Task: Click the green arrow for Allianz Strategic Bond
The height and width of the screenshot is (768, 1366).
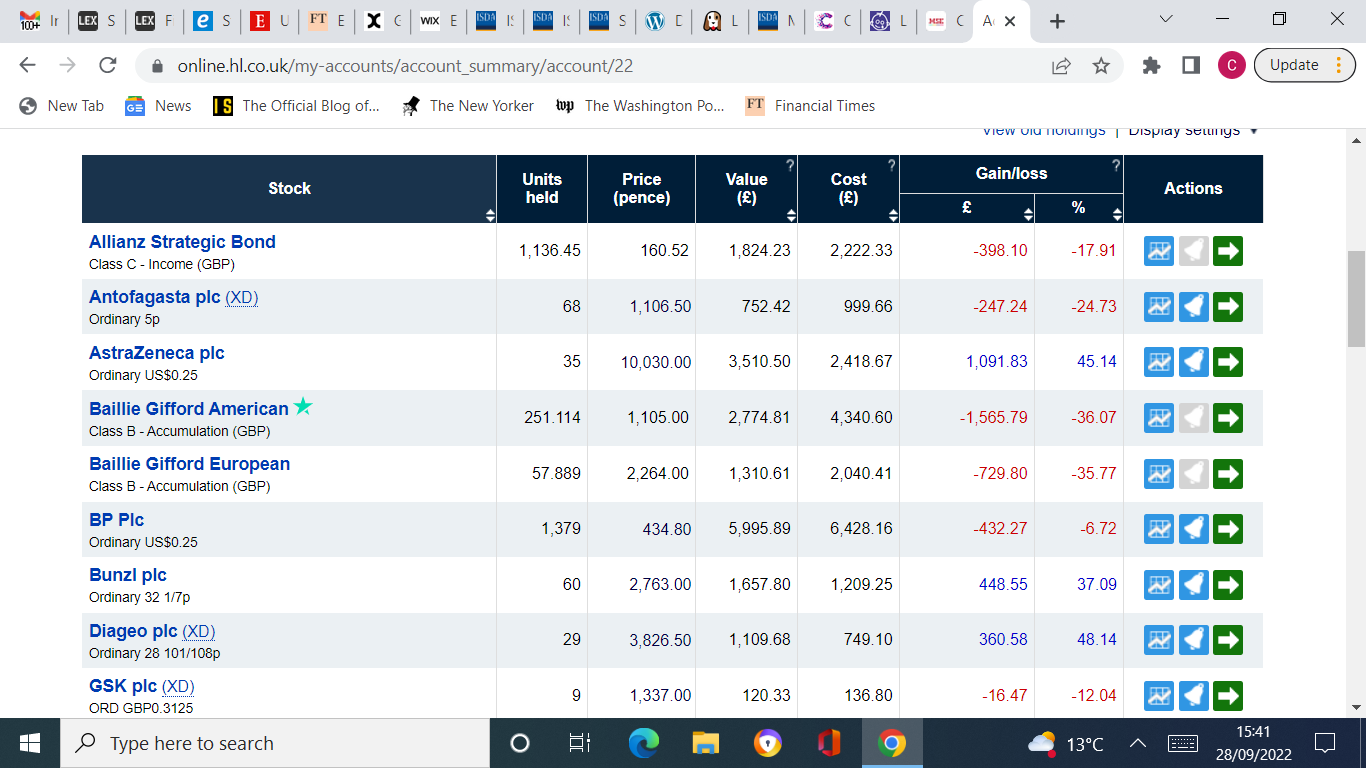Action: click(1228, 251)
